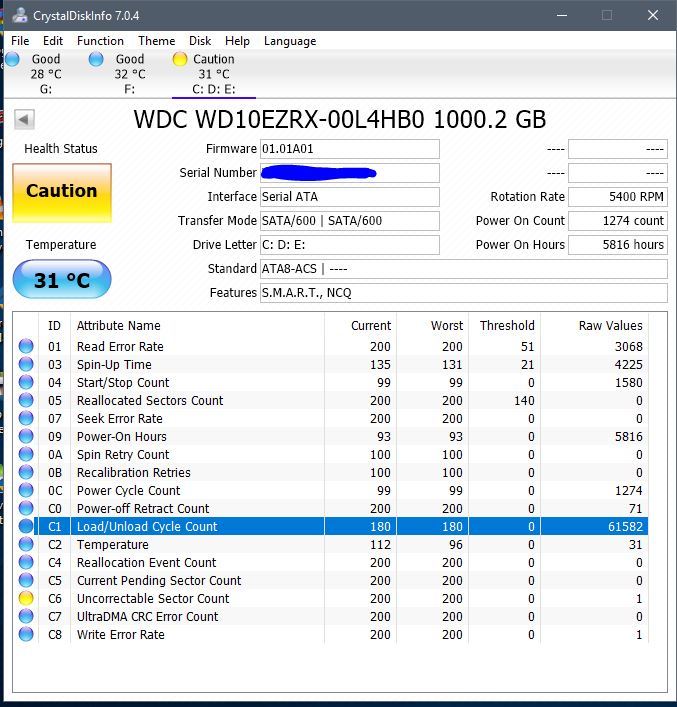677x707 pixels.
Task: Click the CrystalDiskInfo app icon in title bar
Action: (x=20, y=15)
